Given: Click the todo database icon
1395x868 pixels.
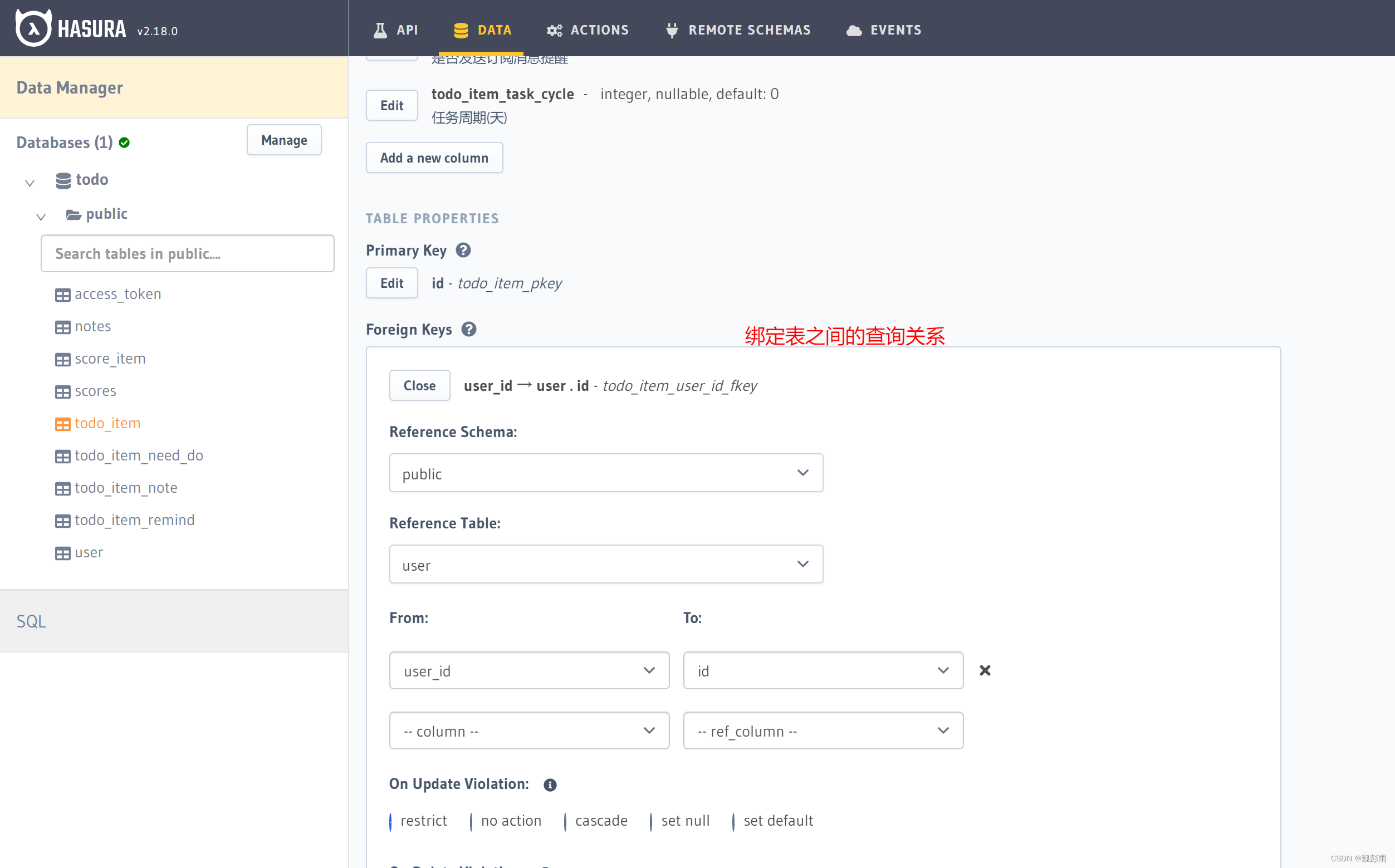Looking at the screenshot, I should (x=63, y=180).
